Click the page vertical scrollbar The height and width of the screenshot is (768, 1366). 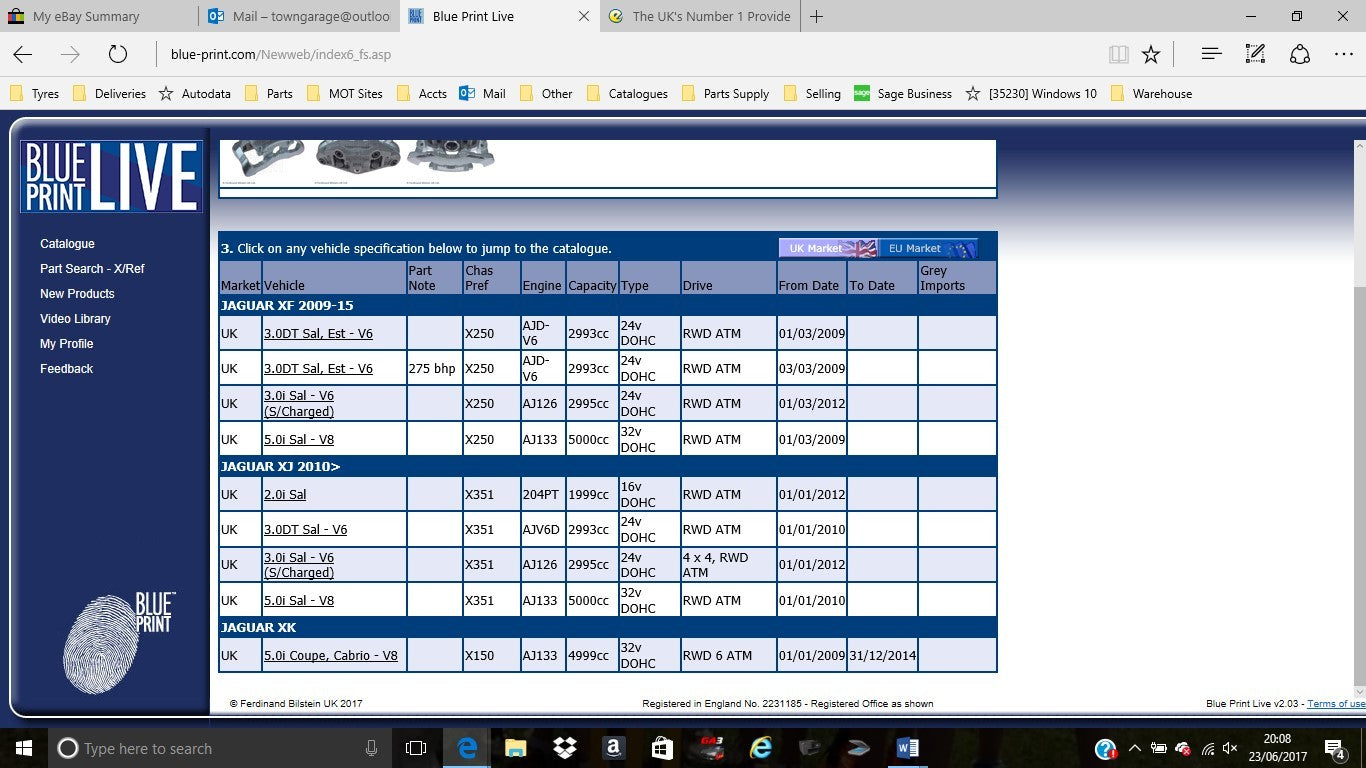pyautogui.click(x=1358, y=400)
